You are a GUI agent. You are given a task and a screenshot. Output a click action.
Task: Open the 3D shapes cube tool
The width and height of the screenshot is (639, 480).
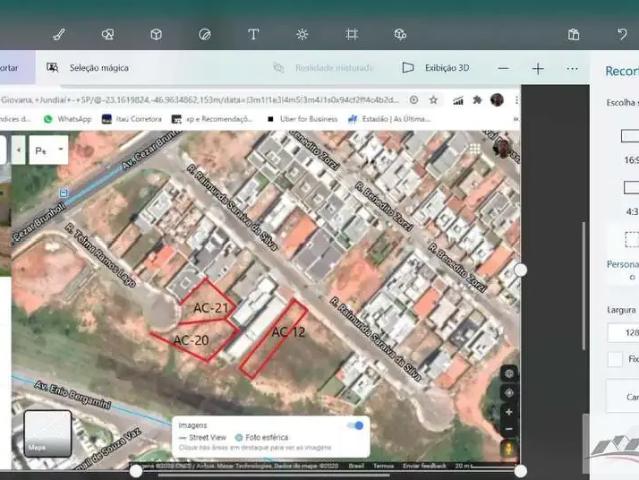156,35
